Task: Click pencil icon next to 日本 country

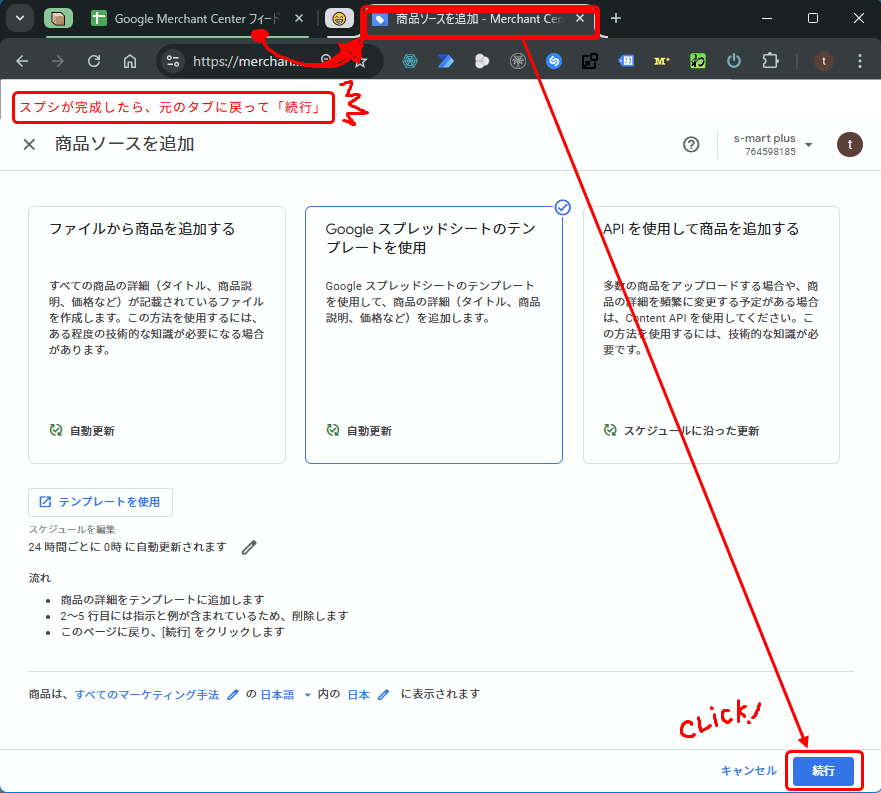Action: 383,694
